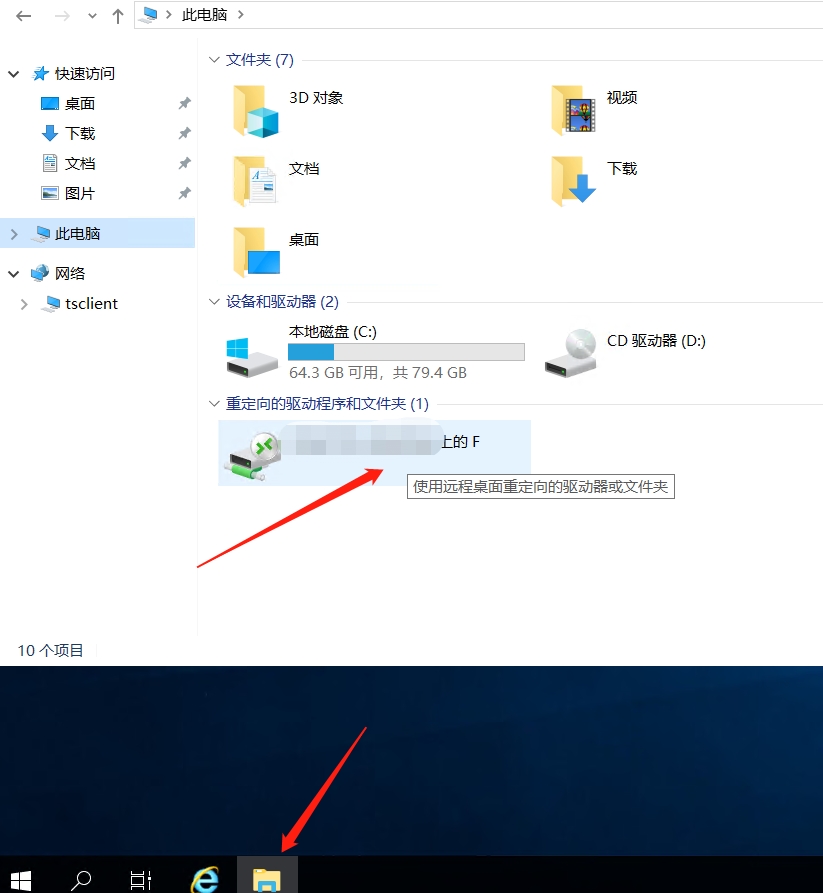Select 此电脑 in the navigation pane
Viewport: 823px width, 893px height.
click(77, 233)
